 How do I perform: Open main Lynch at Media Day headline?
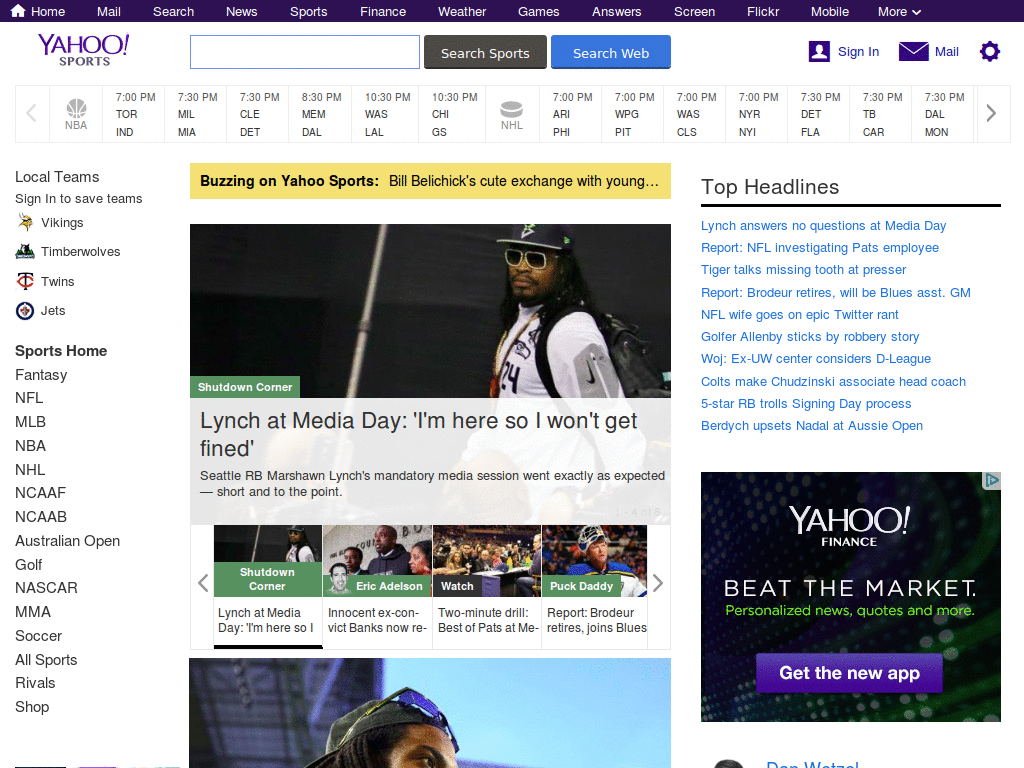coord(419,434)
